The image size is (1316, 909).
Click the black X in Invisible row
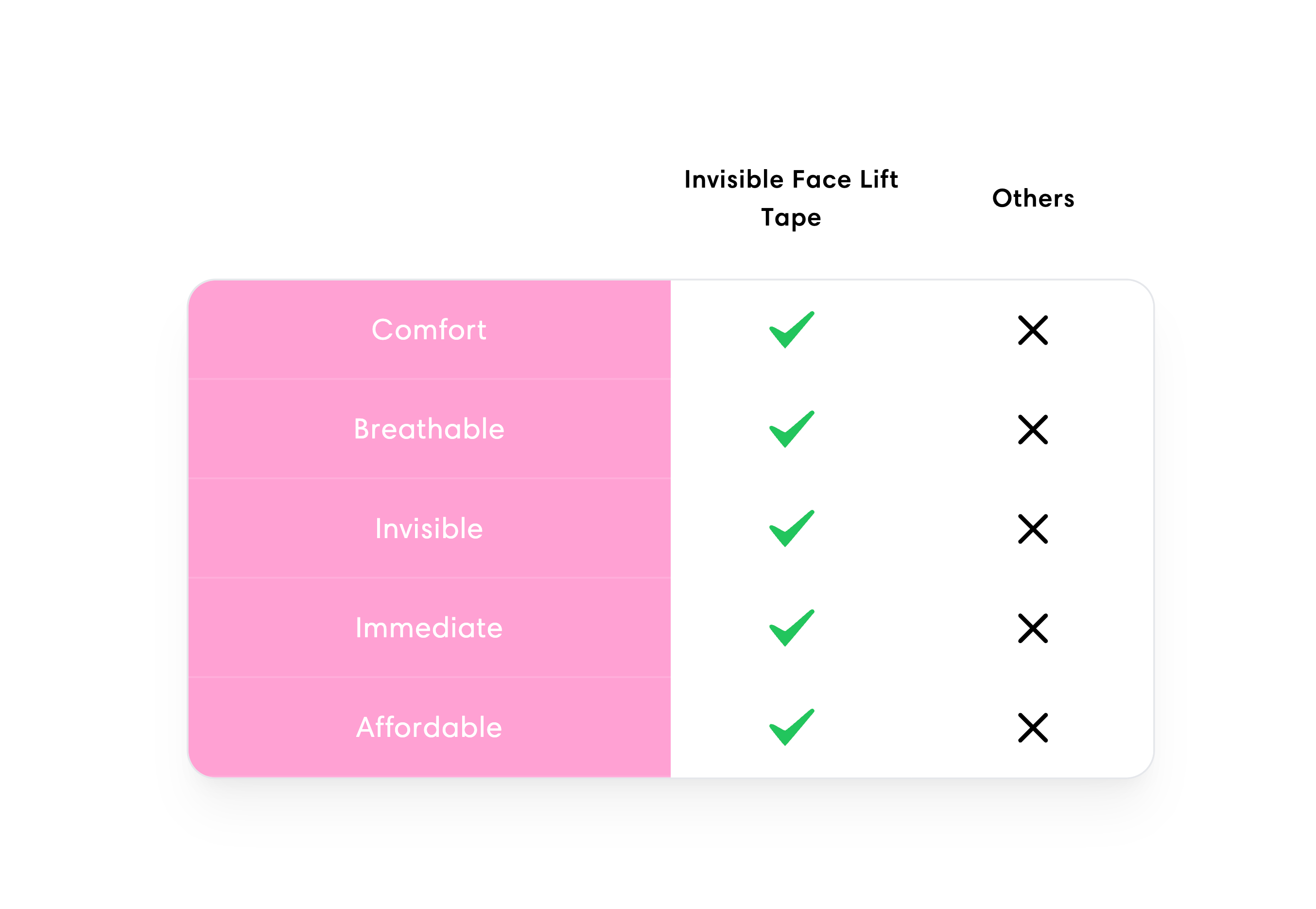tap(1032, 528)
